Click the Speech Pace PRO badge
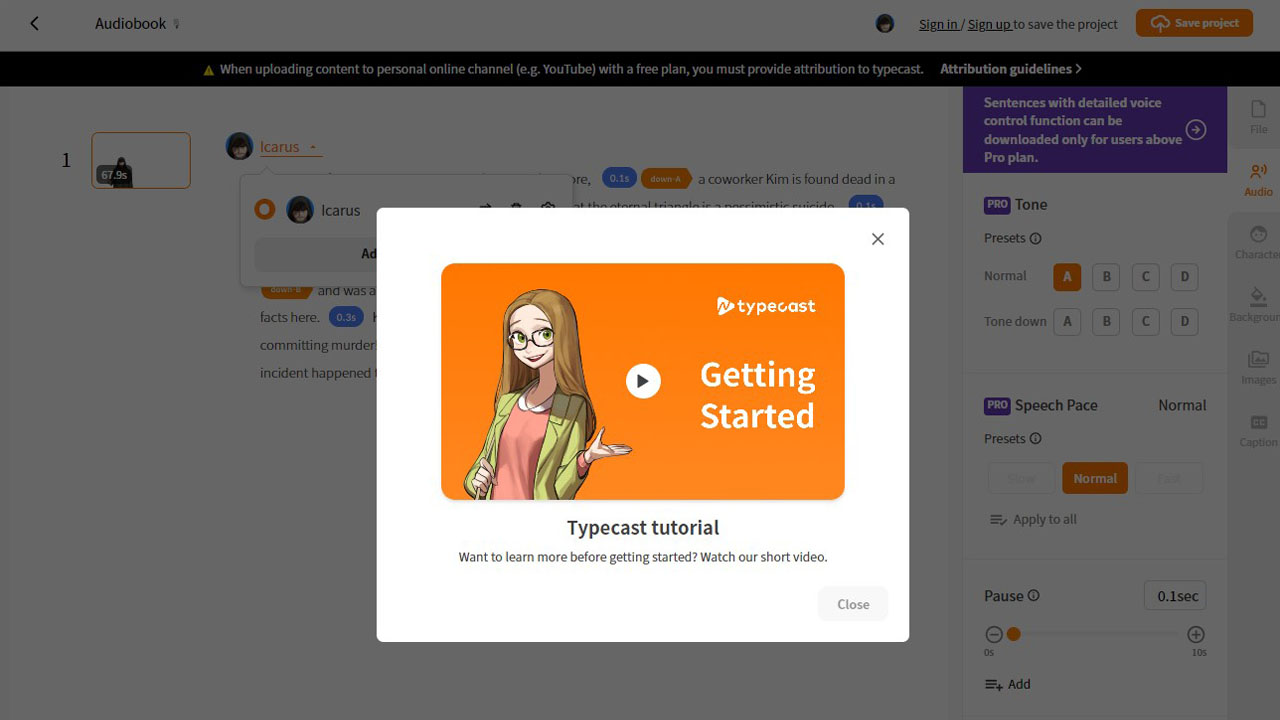 point(997,406)
